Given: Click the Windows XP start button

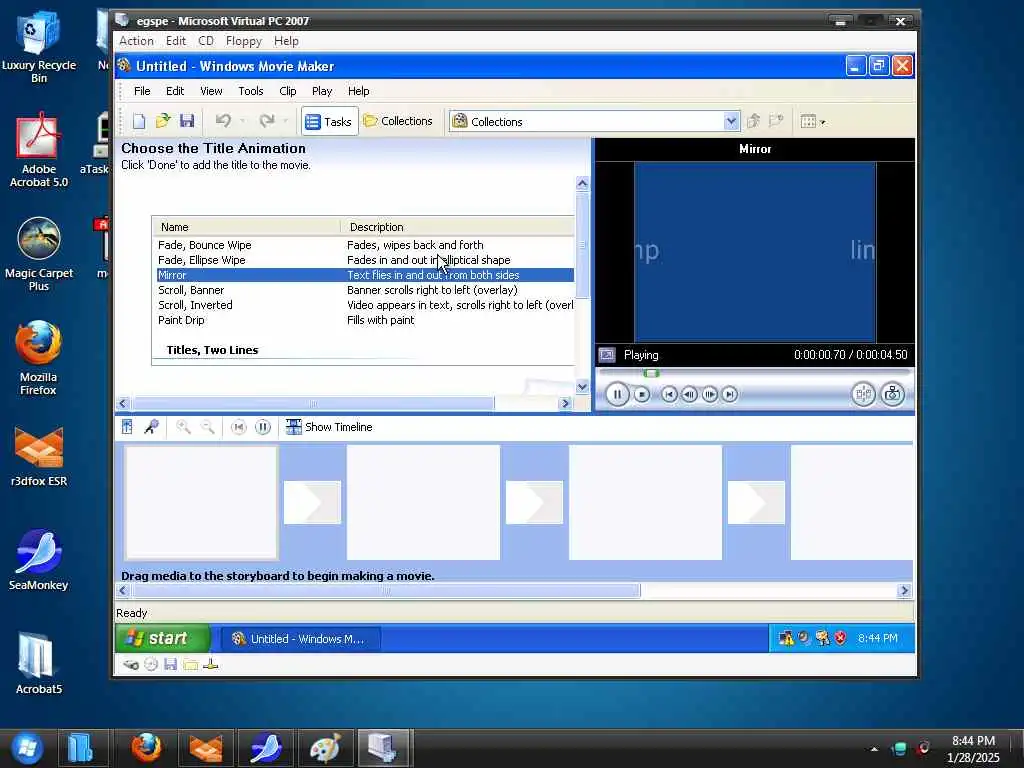Looking at the screenshot, I should point(163,638).
